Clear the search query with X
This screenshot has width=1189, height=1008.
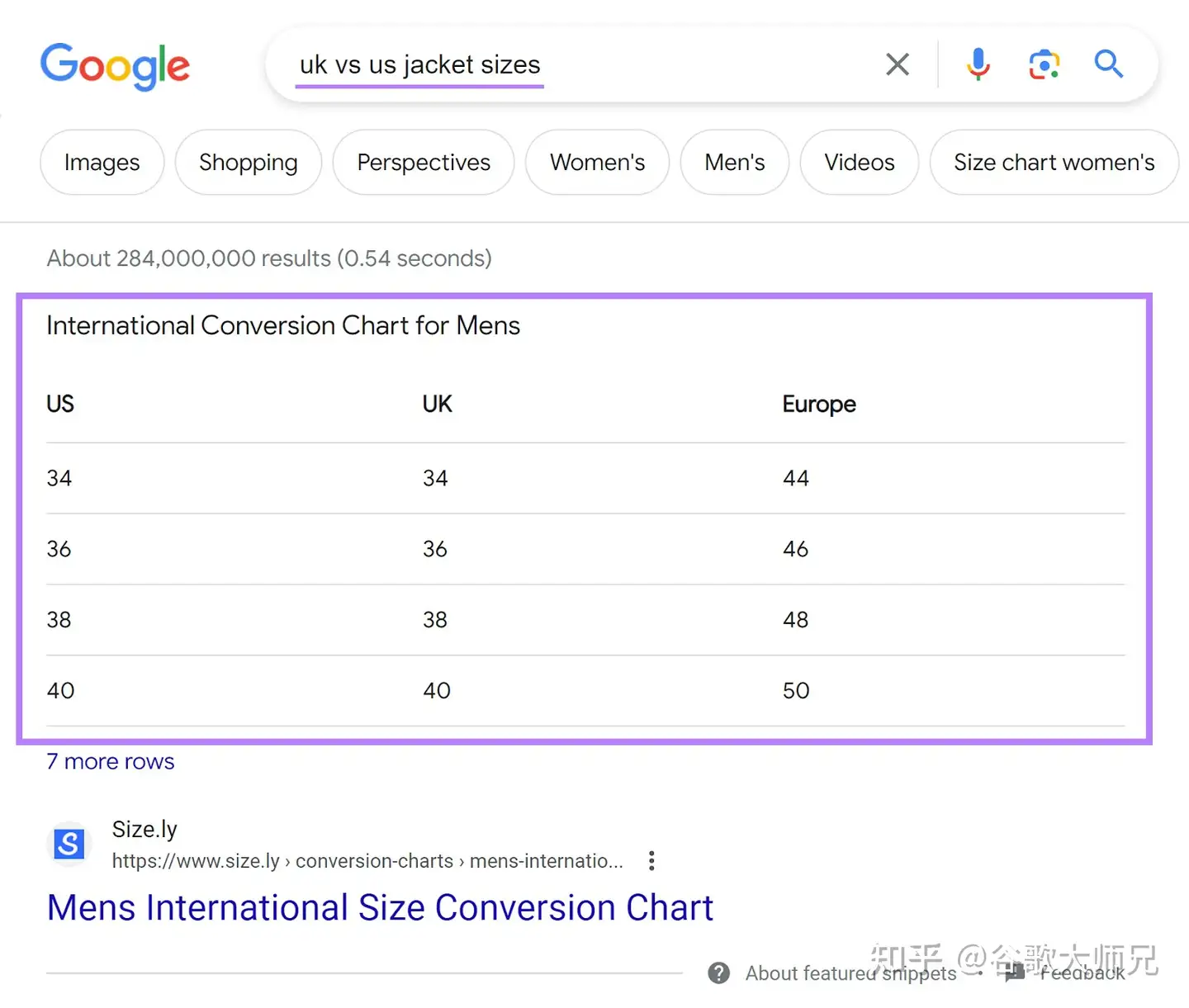(898, 64)
